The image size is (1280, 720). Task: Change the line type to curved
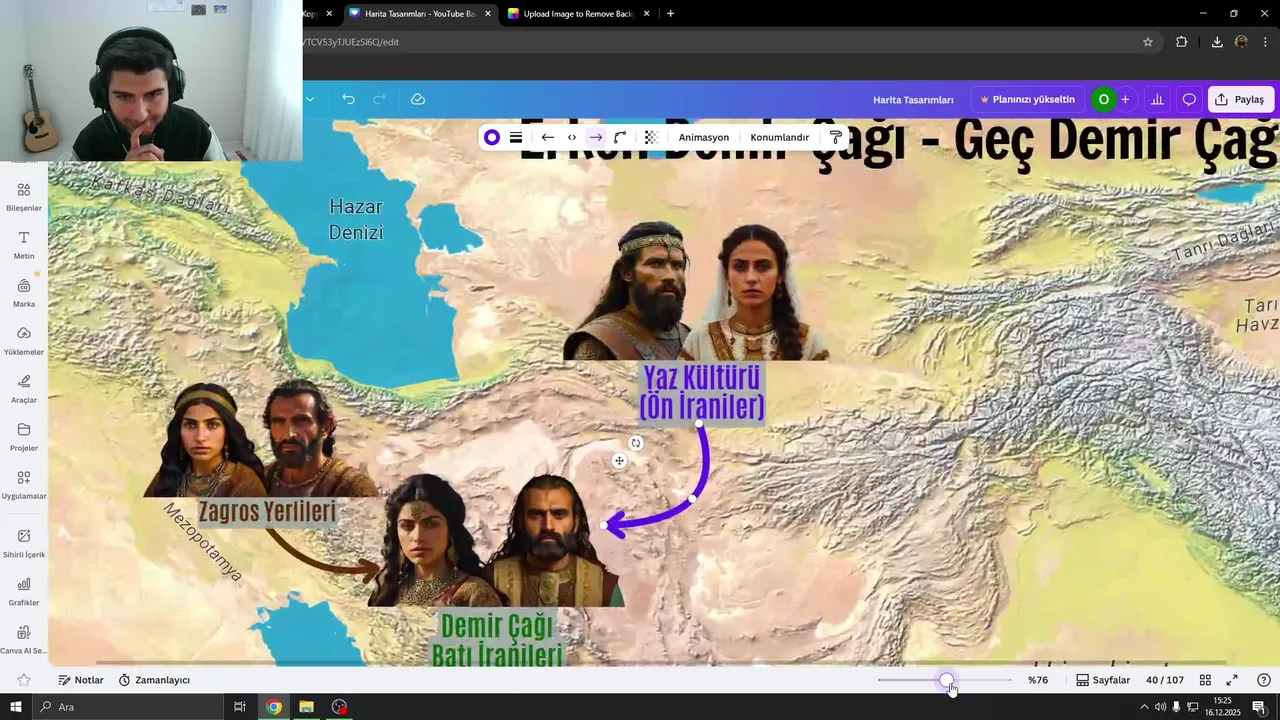point(620,138)
